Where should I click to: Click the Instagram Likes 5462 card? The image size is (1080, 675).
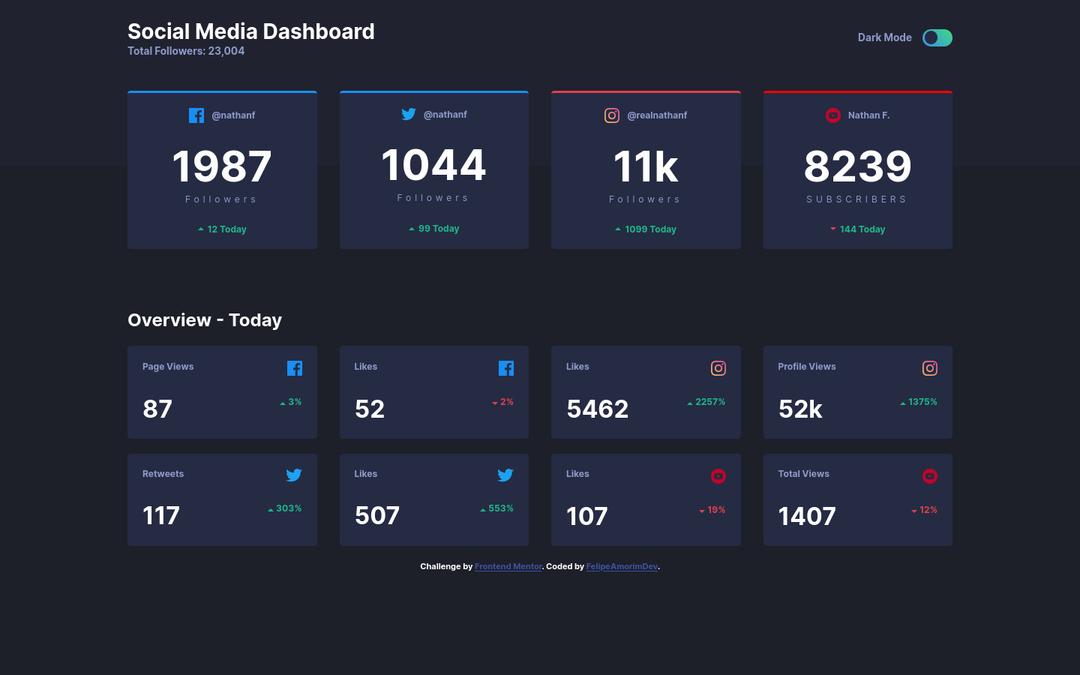(646, 392)
